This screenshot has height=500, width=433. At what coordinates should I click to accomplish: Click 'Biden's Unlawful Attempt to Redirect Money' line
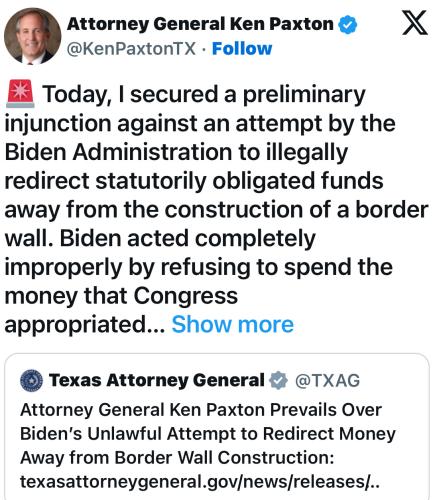208,434
